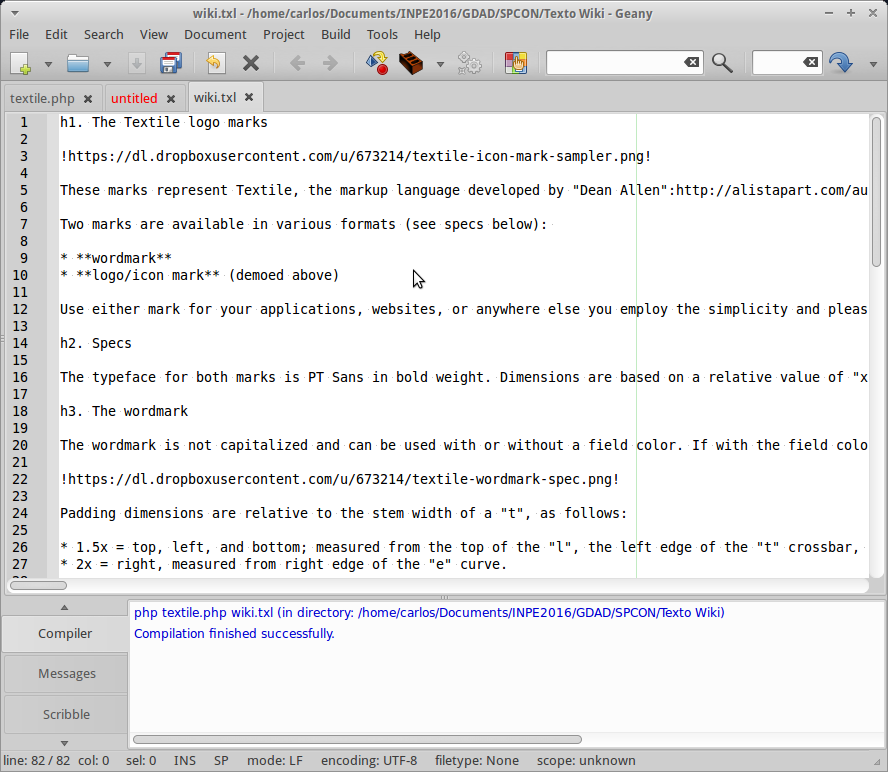This screenshot has width=888, height=772.
Task: Navigate back one location
Action: tap(297, 63)
